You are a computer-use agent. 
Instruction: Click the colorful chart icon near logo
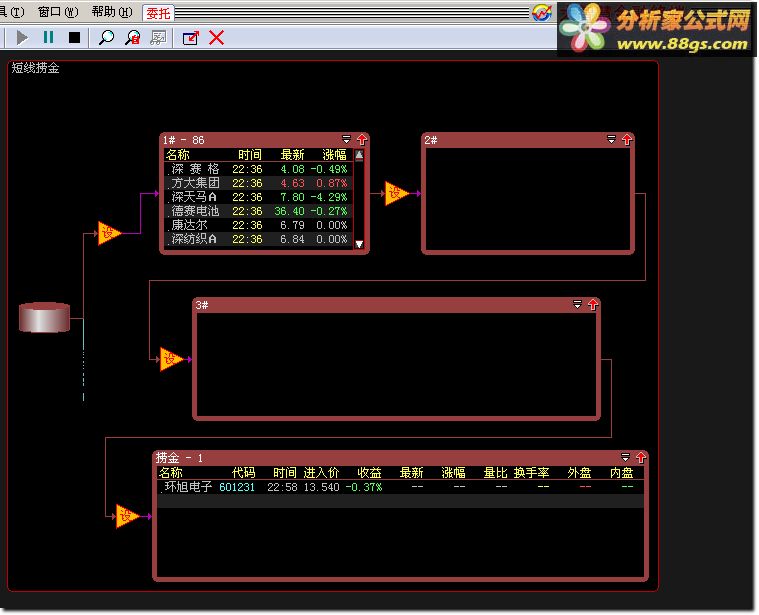pos(542,13)
